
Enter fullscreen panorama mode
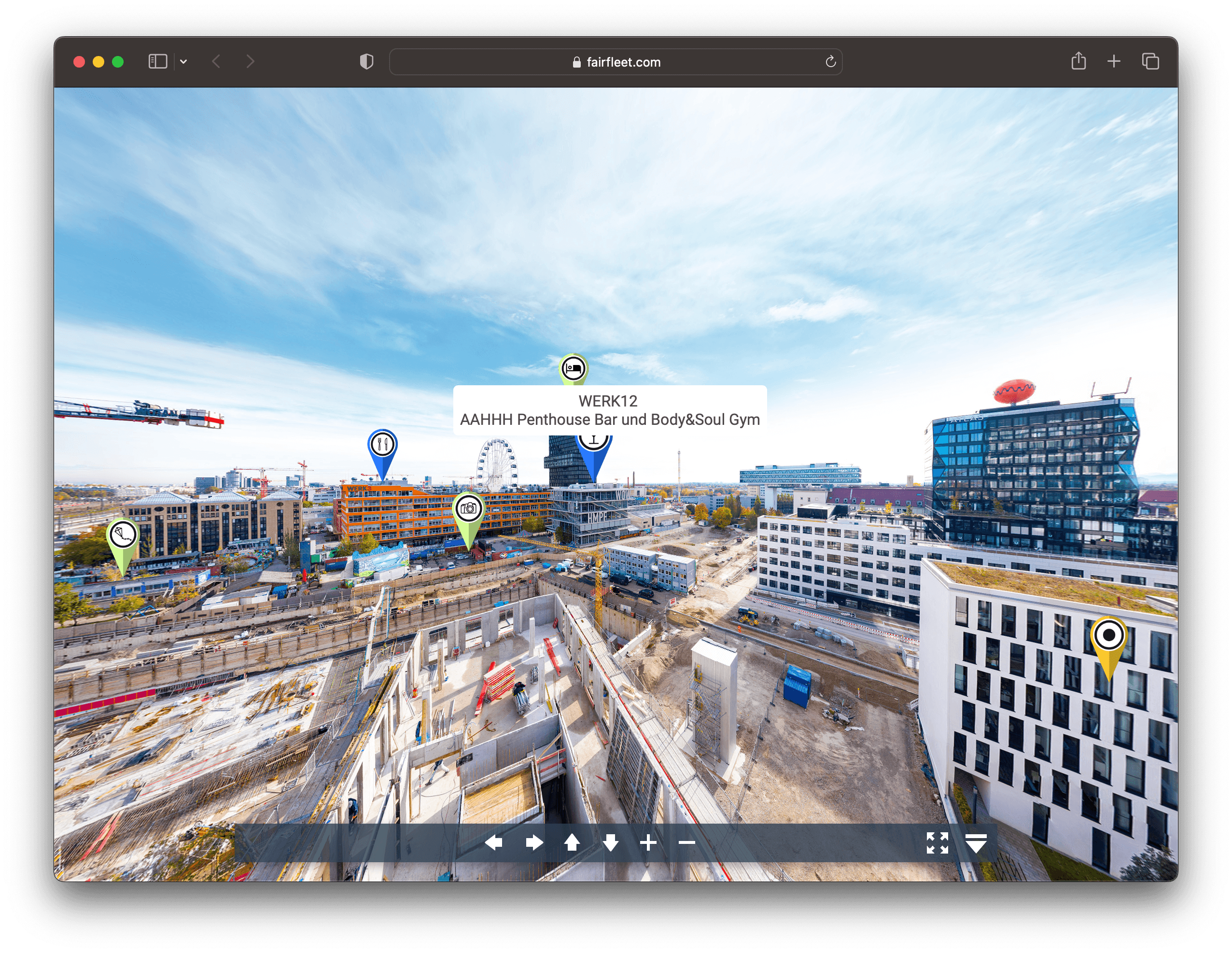point(937,843)
